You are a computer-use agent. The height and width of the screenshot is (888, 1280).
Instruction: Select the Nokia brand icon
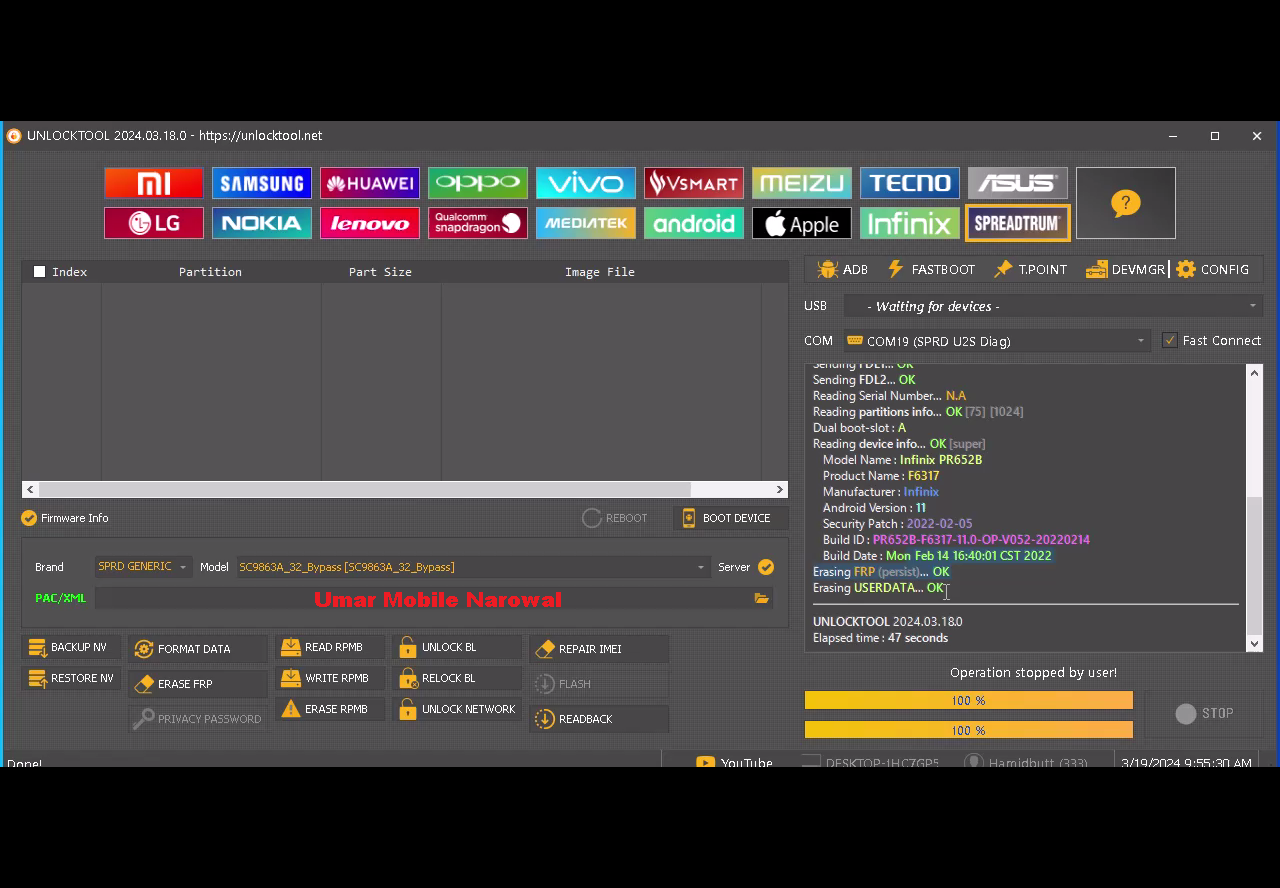click(262, 223)
